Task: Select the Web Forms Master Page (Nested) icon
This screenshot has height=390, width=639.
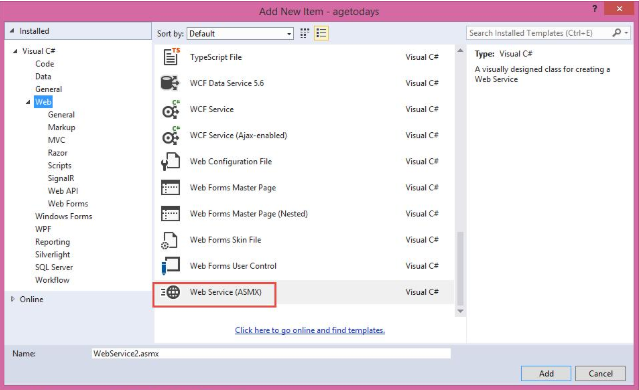Action: click(x=170, y=214)
